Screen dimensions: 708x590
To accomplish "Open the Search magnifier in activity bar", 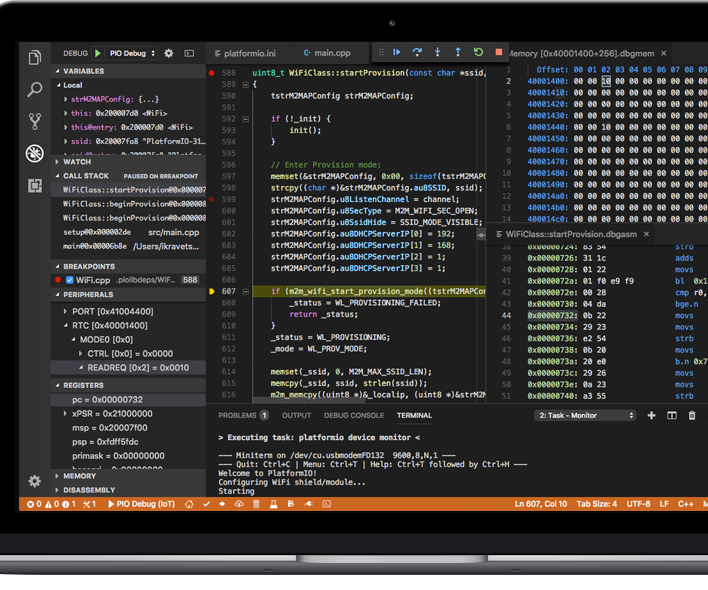I will pyautogui.click(x=35, y=89).
